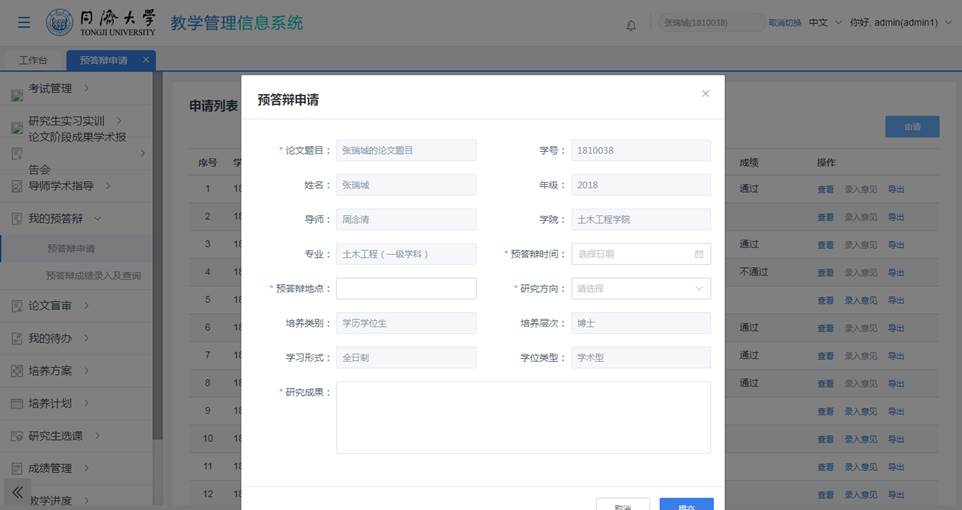Open the 研究方向 dropdown

point(641,289)
